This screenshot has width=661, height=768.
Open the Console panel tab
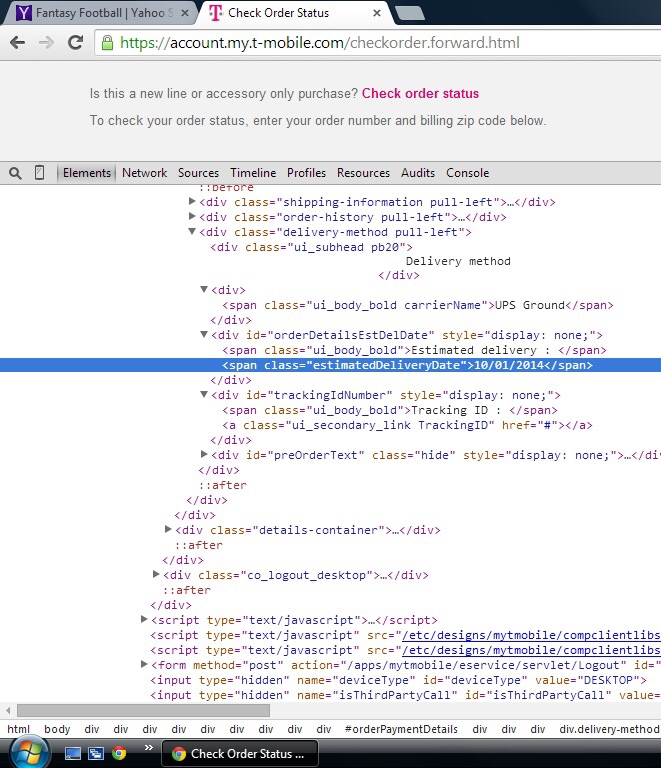468,173
